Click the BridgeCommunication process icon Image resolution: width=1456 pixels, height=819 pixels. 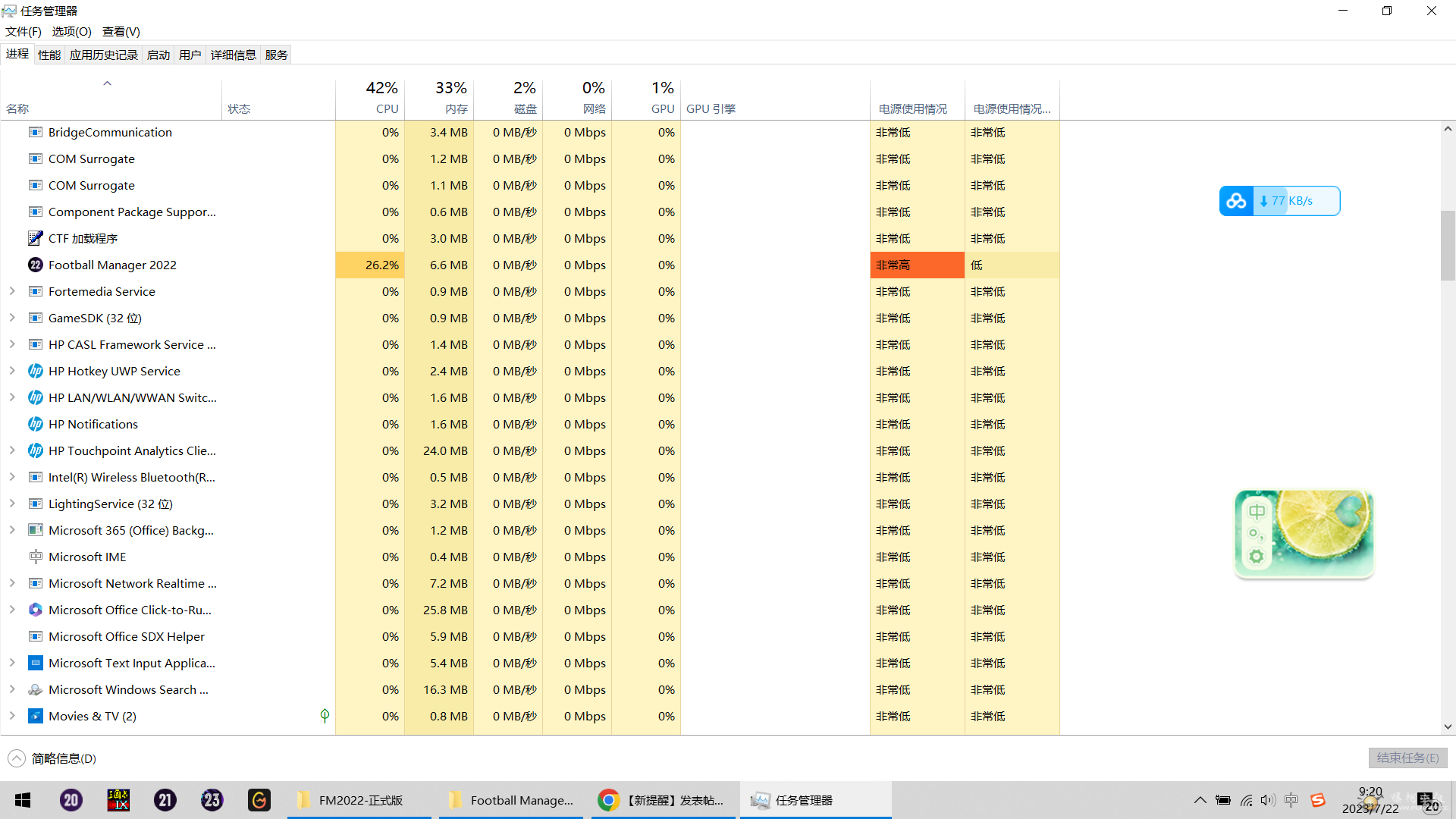coord(36,132)
